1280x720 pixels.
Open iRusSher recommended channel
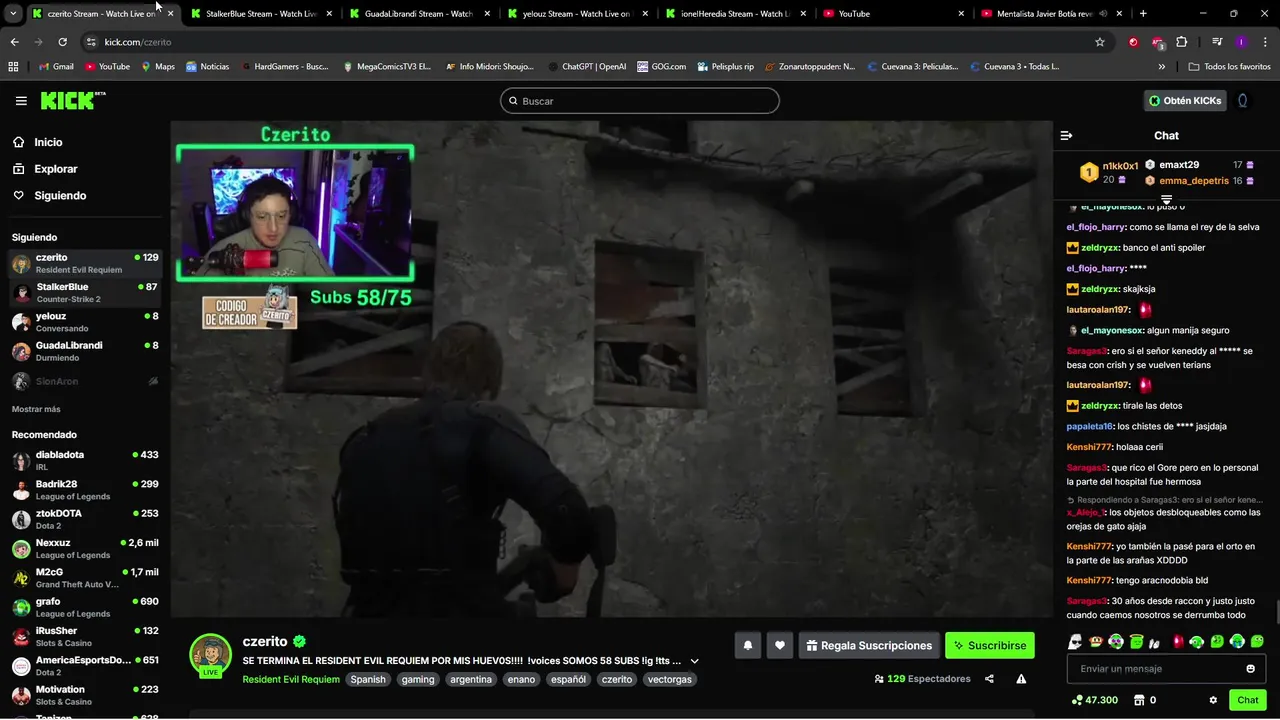pyautogui.click(x=85, y=637)
